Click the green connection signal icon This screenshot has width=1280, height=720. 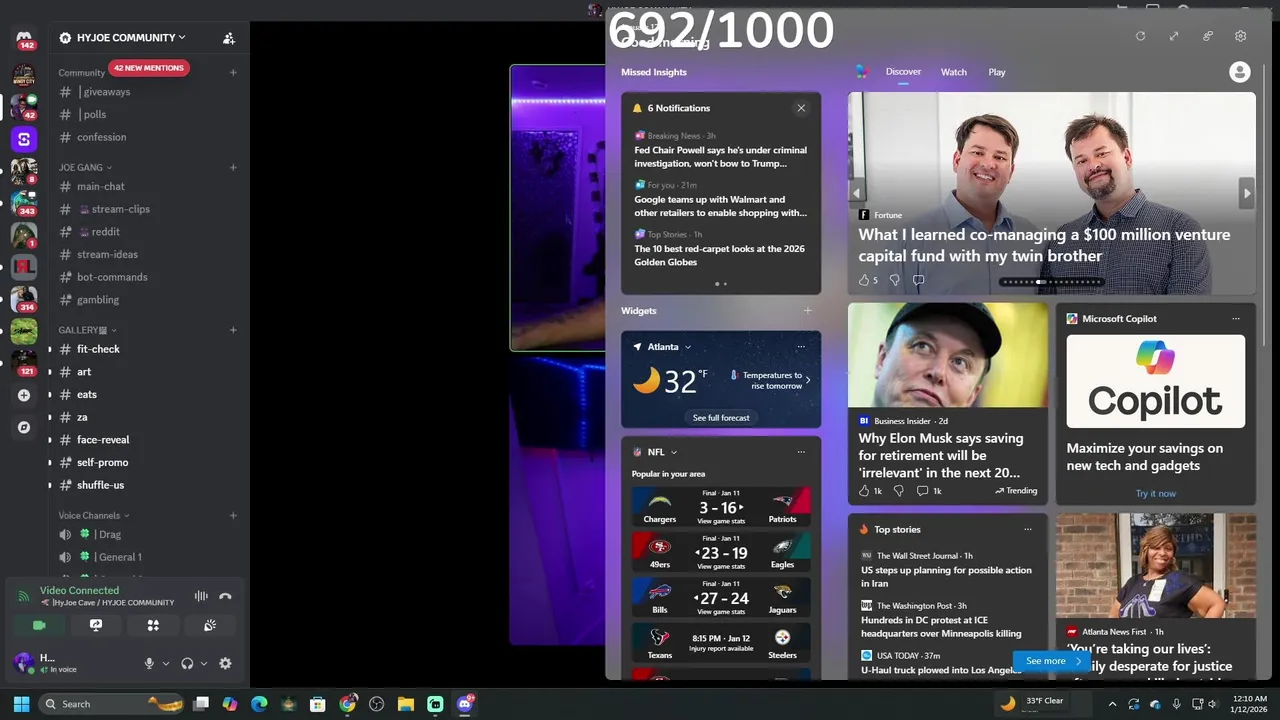click(x=24, y=596)
